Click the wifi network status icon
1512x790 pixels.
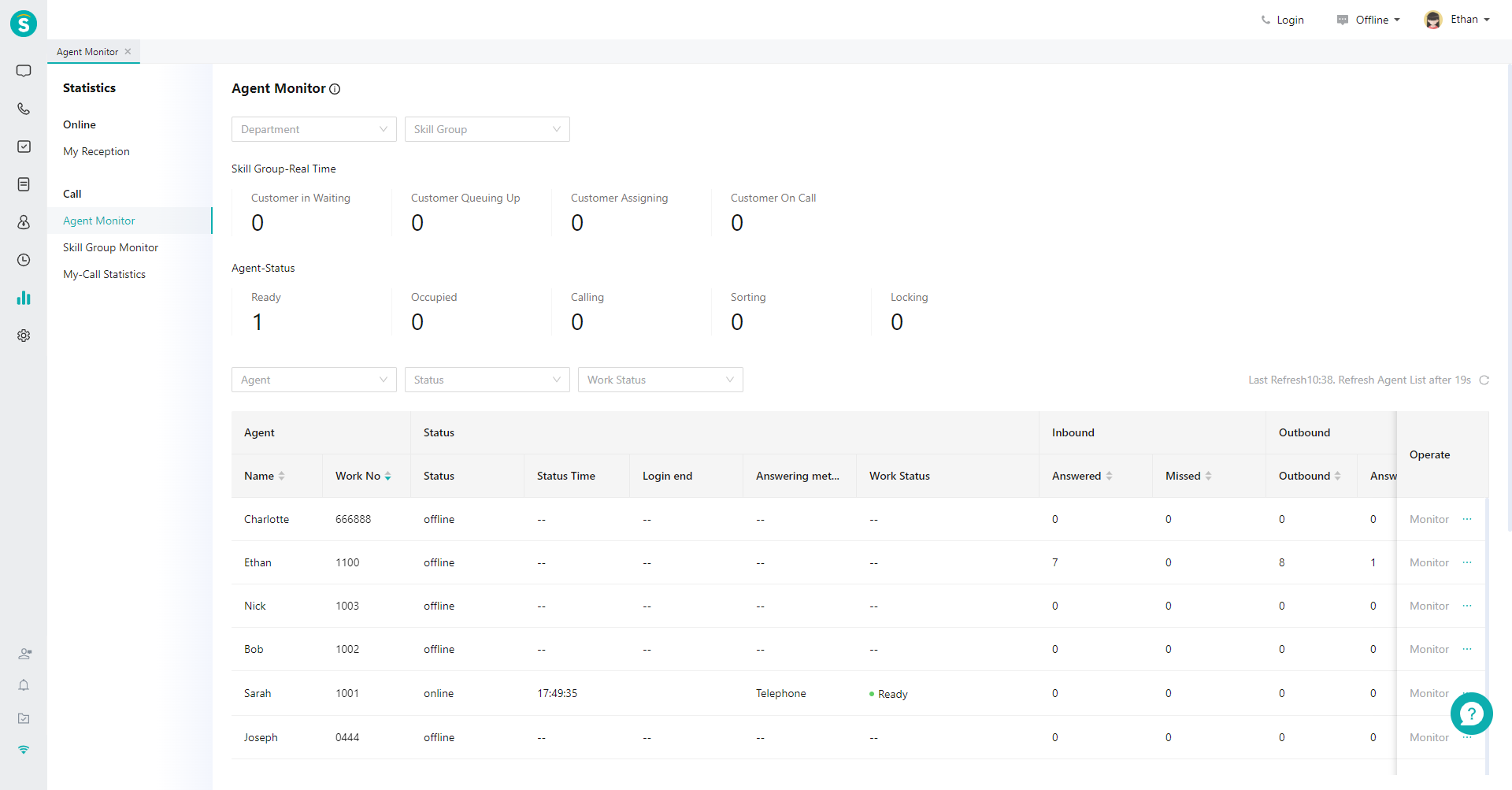[x=24, y=750]
